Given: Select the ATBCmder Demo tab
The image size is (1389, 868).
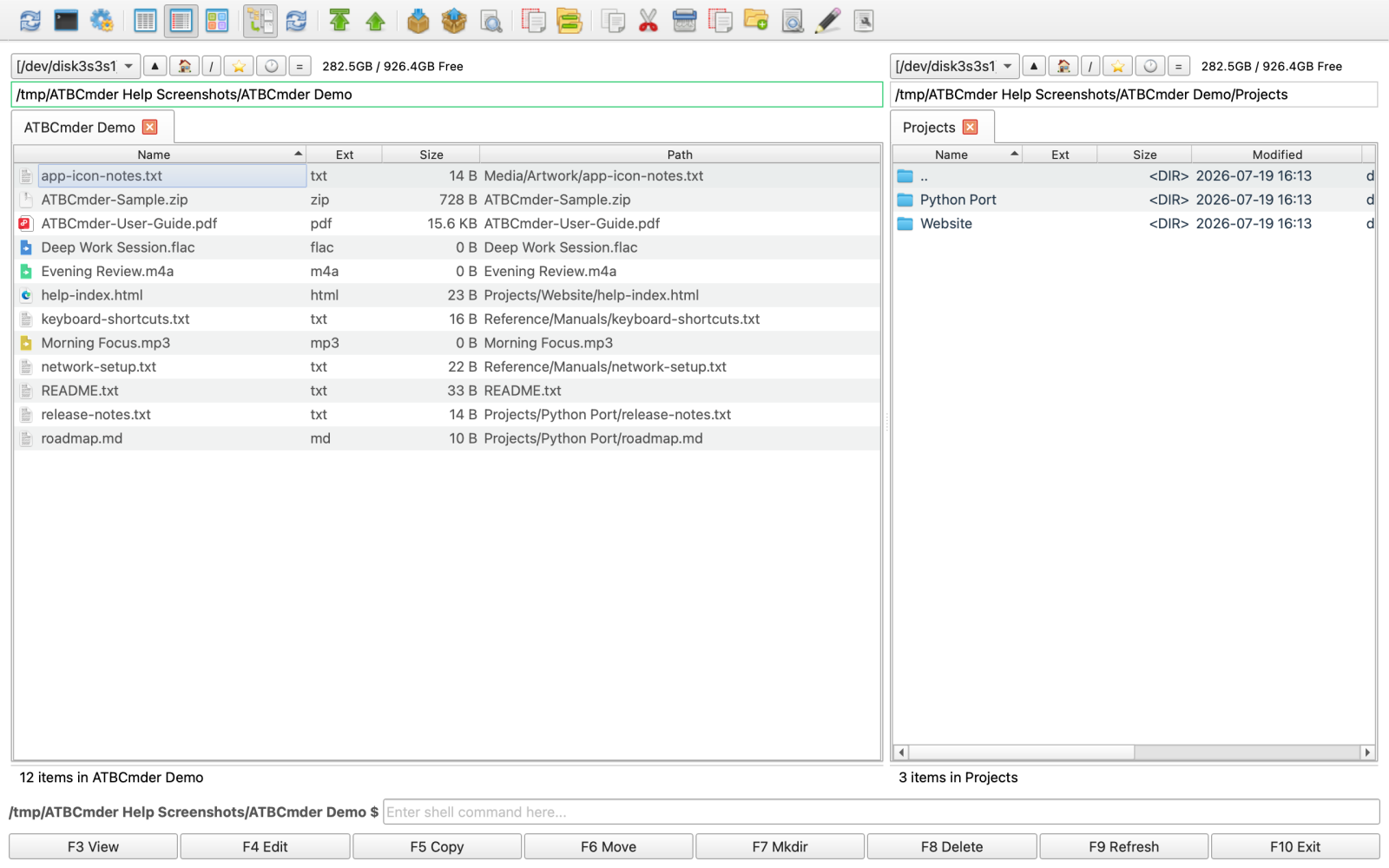Looking at the screenshot, I should (x=80, y=128).
